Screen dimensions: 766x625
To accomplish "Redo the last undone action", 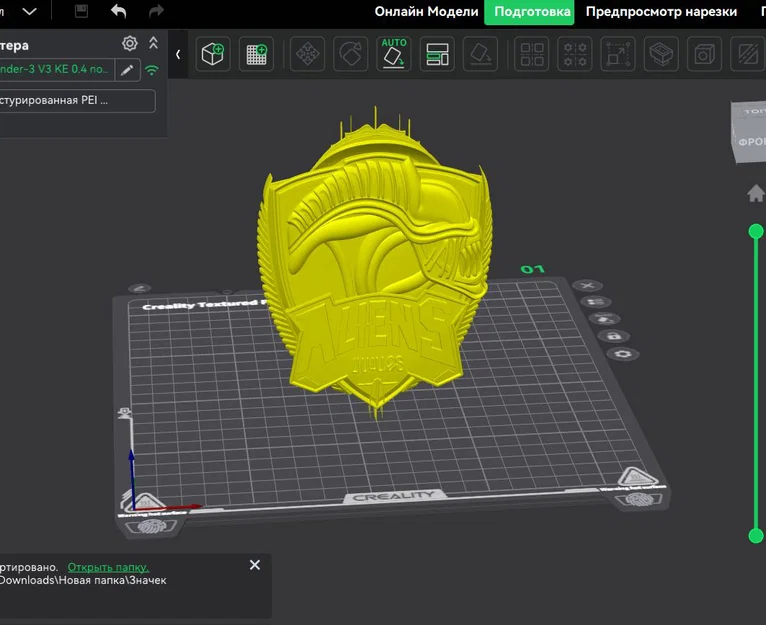I will click(x=156, y=11).
